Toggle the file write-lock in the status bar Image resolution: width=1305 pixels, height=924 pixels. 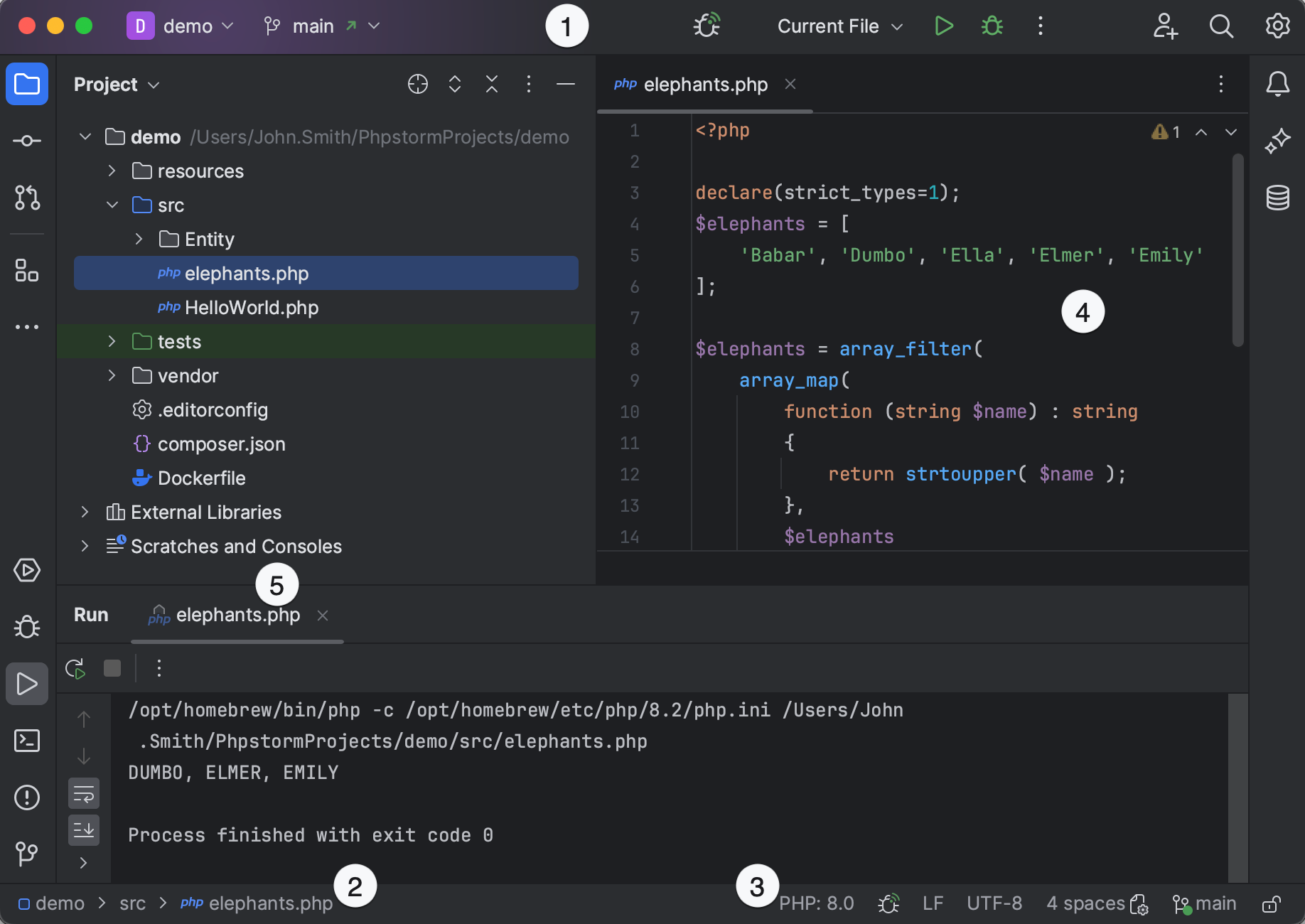click(1272, 903)
